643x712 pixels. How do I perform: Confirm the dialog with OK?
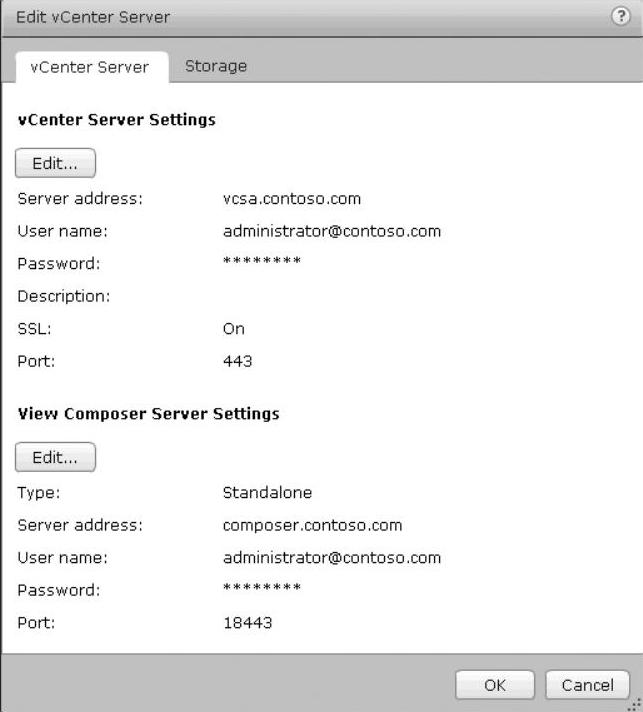(495, 685)
